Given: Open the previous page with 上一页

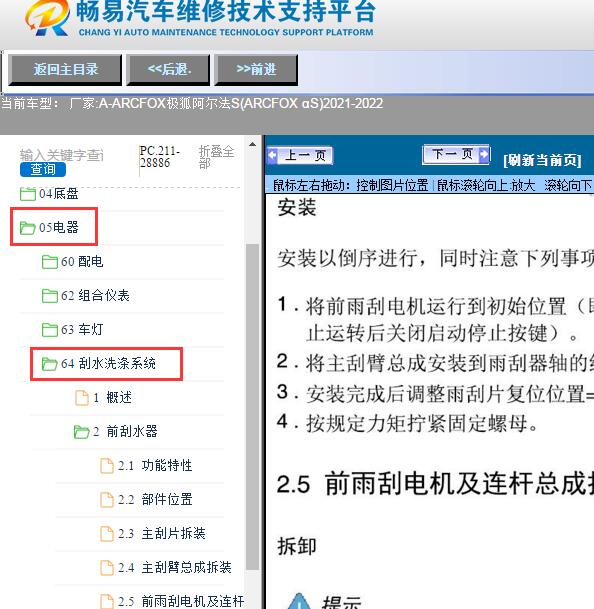Looking at the screenshot, I should tap(300, 156).
